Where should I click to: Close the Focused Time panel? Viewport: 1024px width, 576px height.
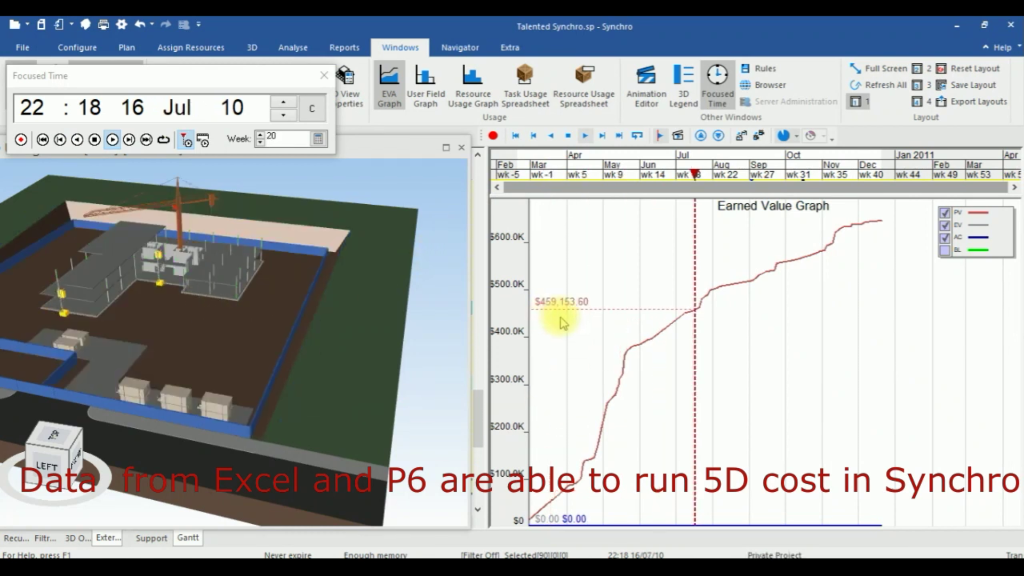point(324,76)
